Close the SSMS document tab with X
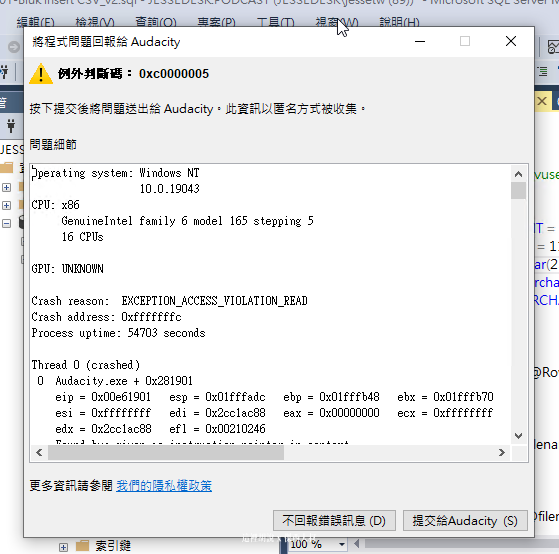The image size is (559, 554). tap(542, 101)
